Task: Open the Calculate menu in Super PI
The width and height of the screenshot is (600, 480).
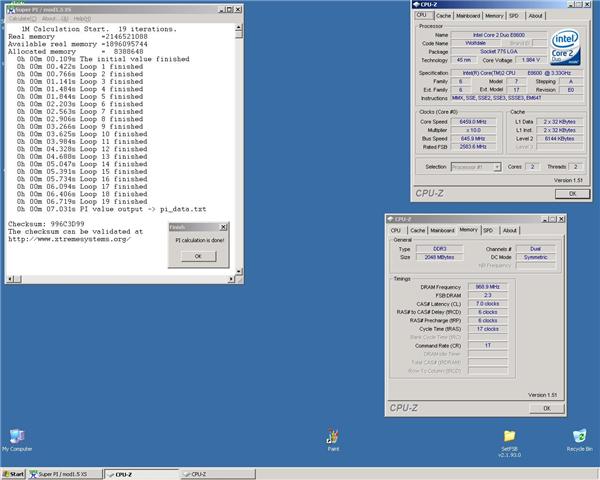Action: pos(23,18)
